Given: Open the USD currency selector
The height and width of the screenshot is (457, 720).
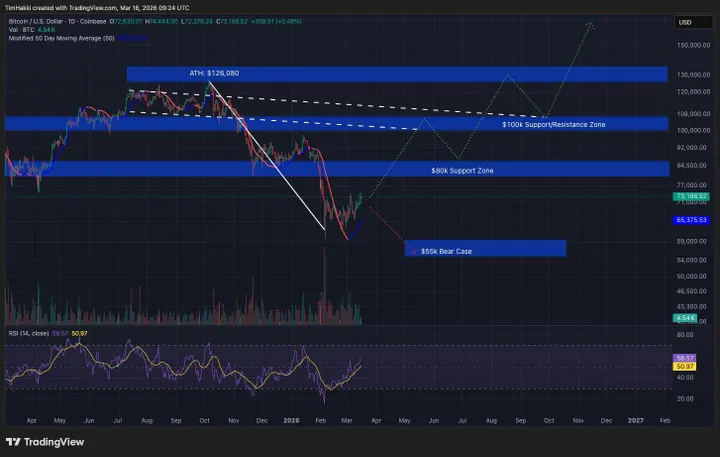Looking at the screenshot, I should click(x=685, y=22).
